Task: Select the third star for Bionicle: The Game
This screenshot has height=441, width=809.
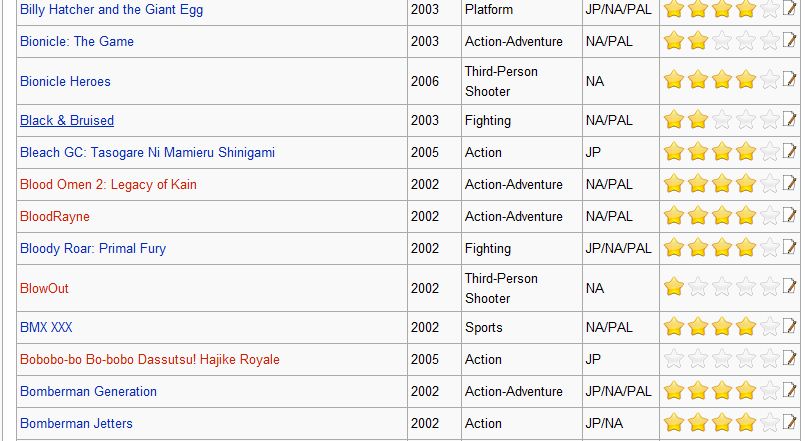Action: point(722,41)
